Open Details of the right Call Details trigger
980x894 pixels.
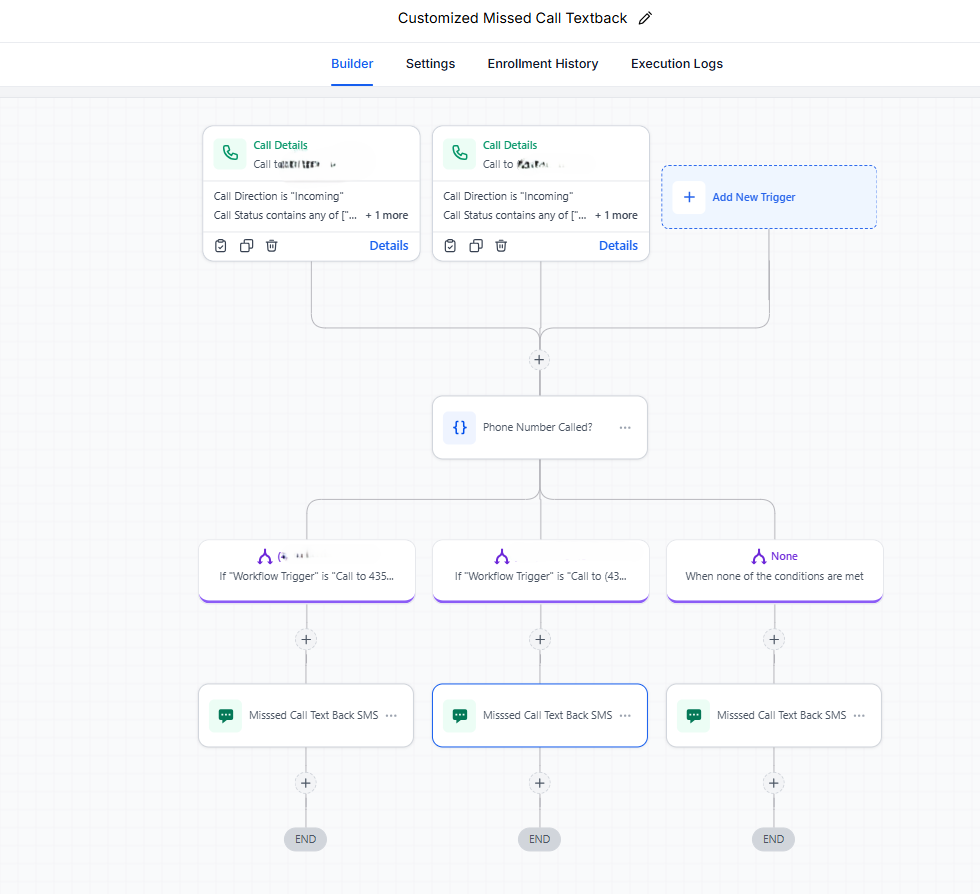click(618, 246)
